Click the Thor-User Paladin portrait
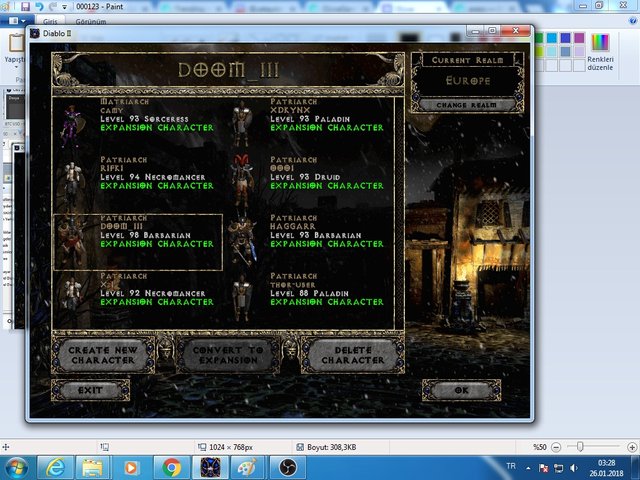Image resolution: width=640 pixels, height=480 pixels. pyautogui.click(x=242, y=299)
